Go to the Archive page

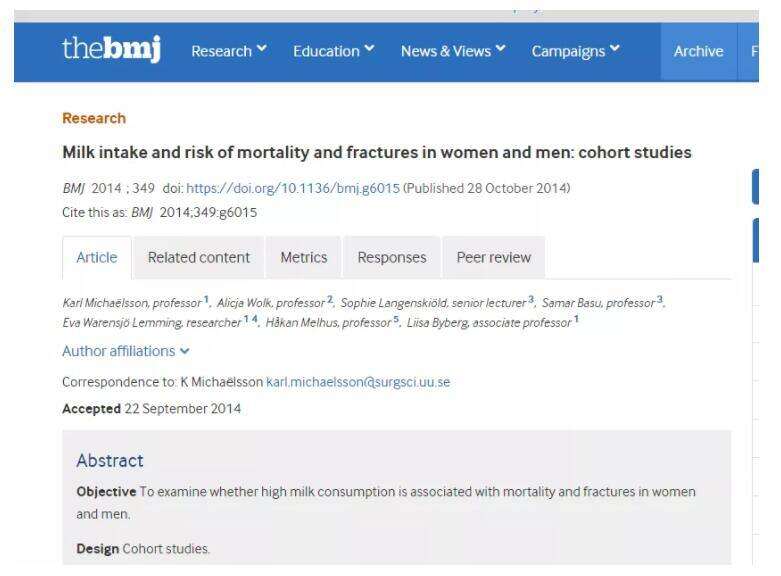pos(698,52)
